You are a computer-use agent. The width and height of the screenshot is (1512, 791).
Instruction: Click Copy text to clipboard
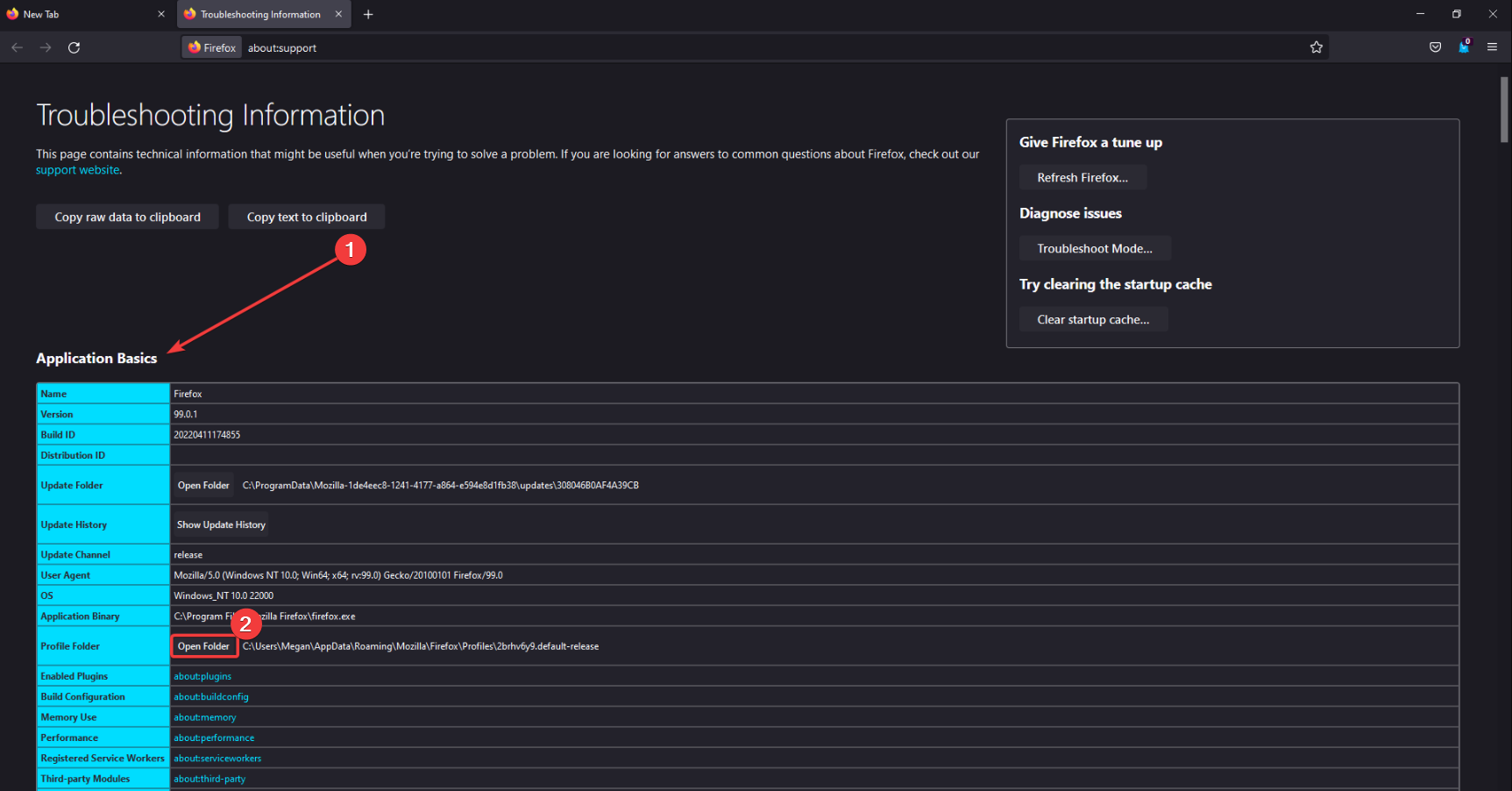click(x=307, y=217)
